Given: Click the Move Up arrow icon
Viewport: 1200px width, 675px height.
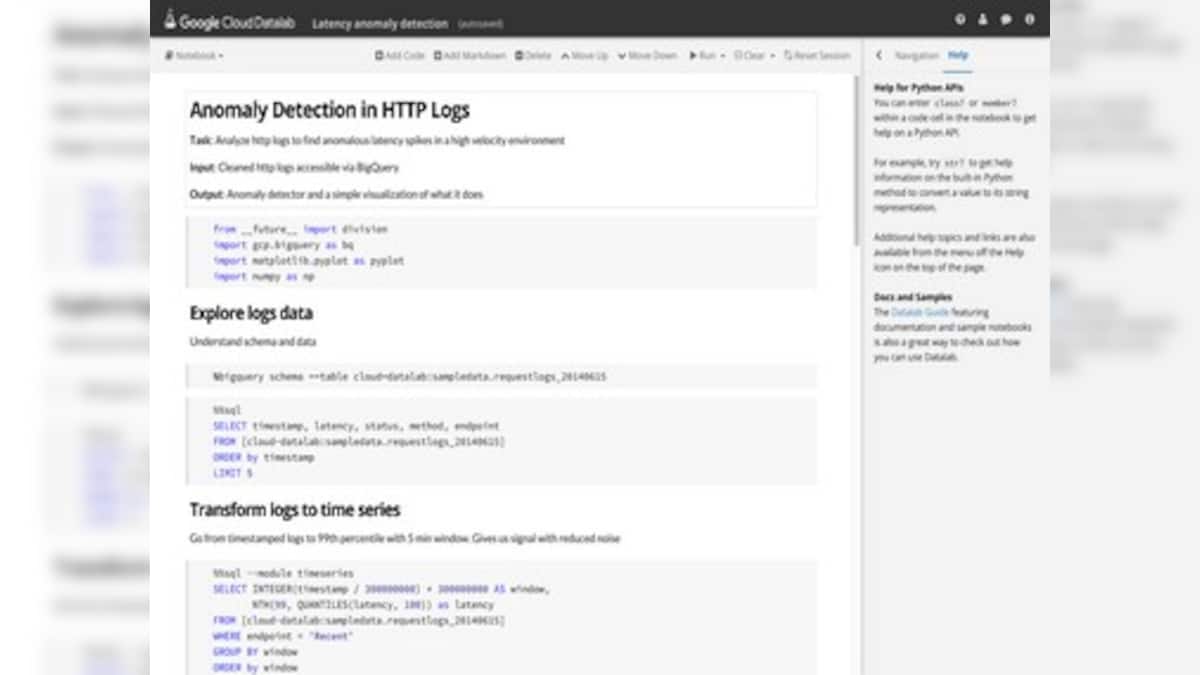Looking at the screenshot, I should click(564, 56).
